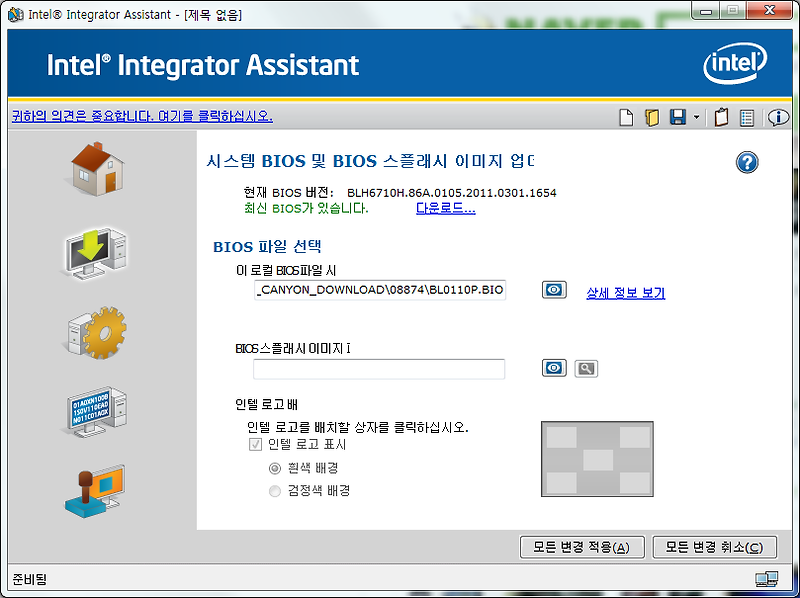Click the feedback link 귀하의 의견은 중요합니다
The width and height of the screenshot is (800, 598).
[142, 116]
